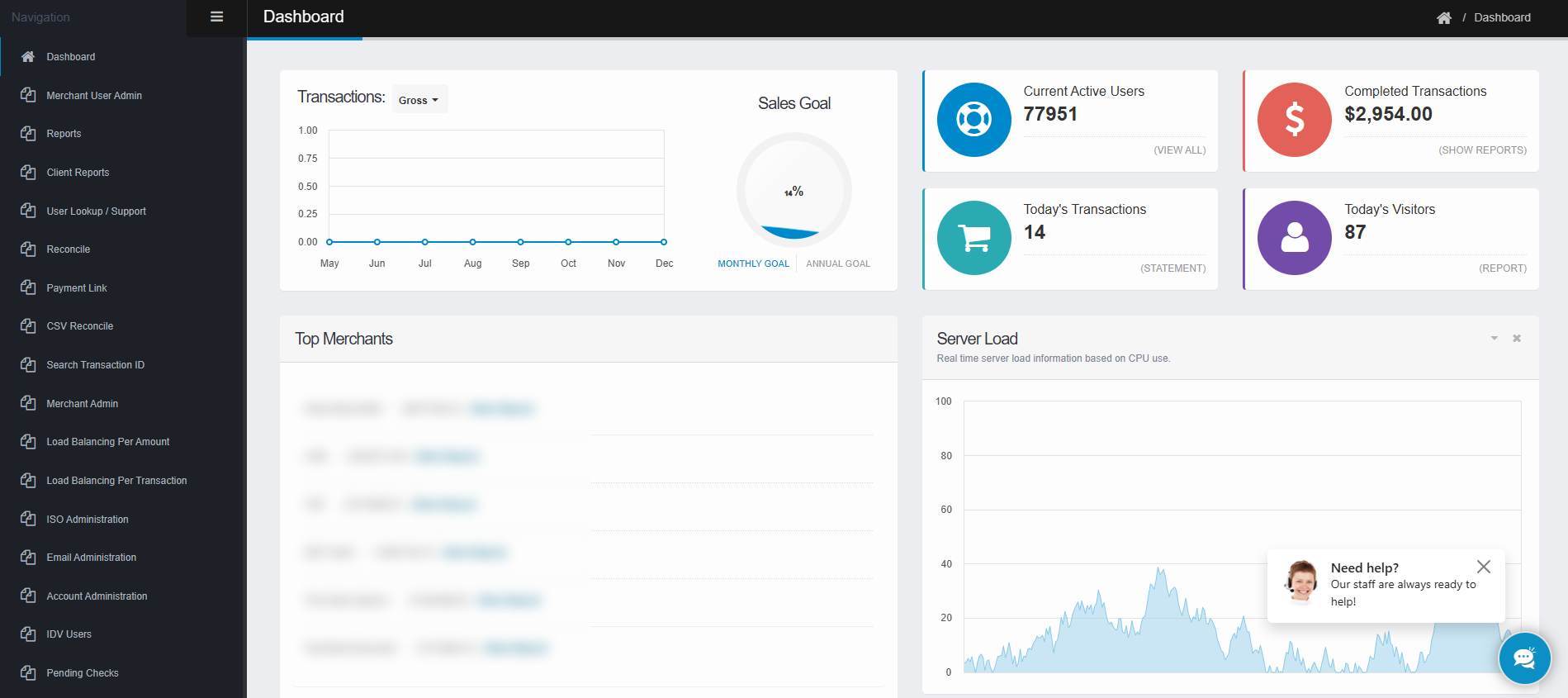Click the support agent avatar in help popup

pos(1301,582)
